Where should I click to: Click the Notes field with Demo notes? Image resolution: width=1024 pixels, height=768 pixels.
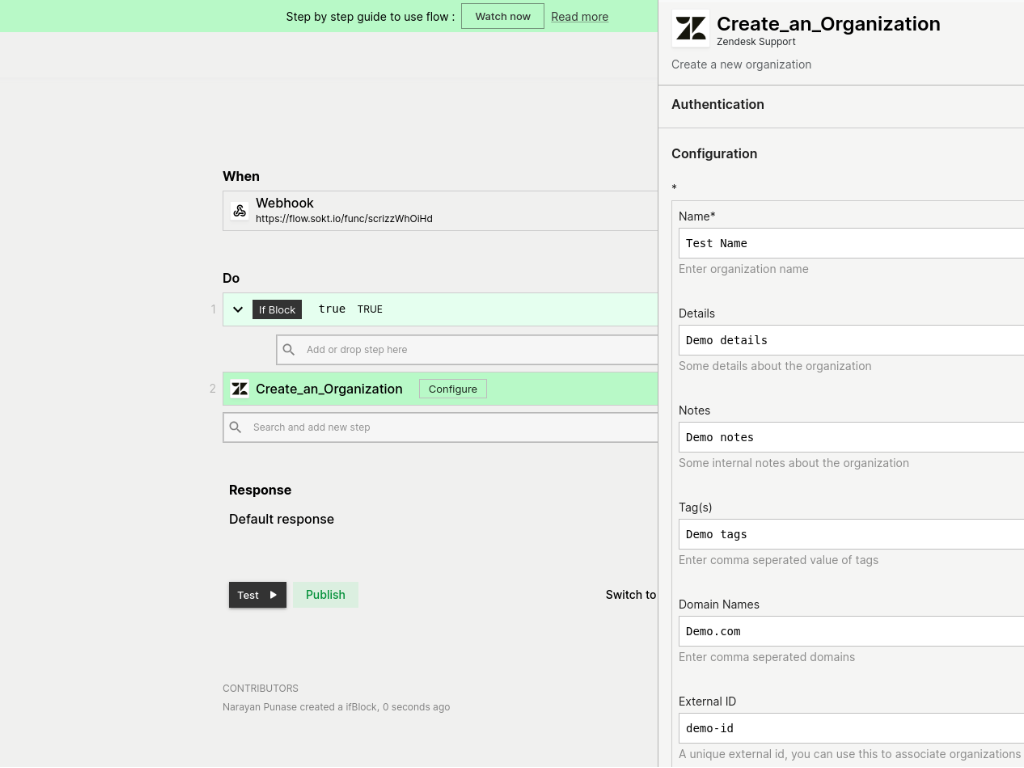coord(850,437)
